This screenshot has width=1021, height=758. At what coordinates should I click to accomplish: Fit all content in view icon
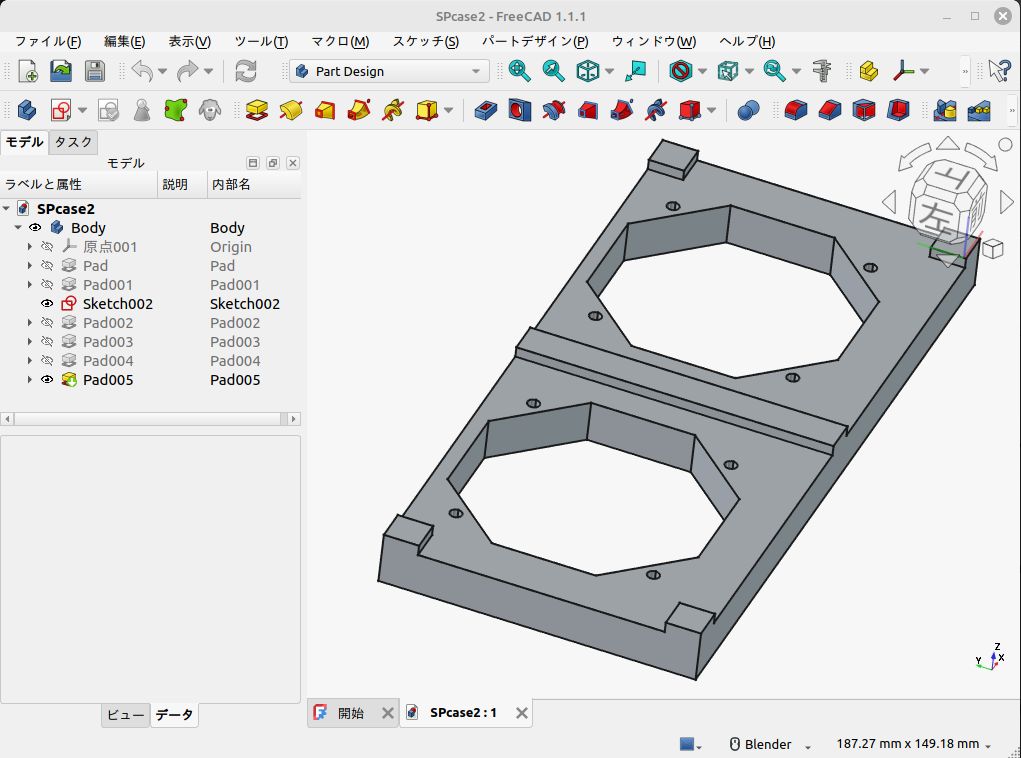[x=520, y=71]
